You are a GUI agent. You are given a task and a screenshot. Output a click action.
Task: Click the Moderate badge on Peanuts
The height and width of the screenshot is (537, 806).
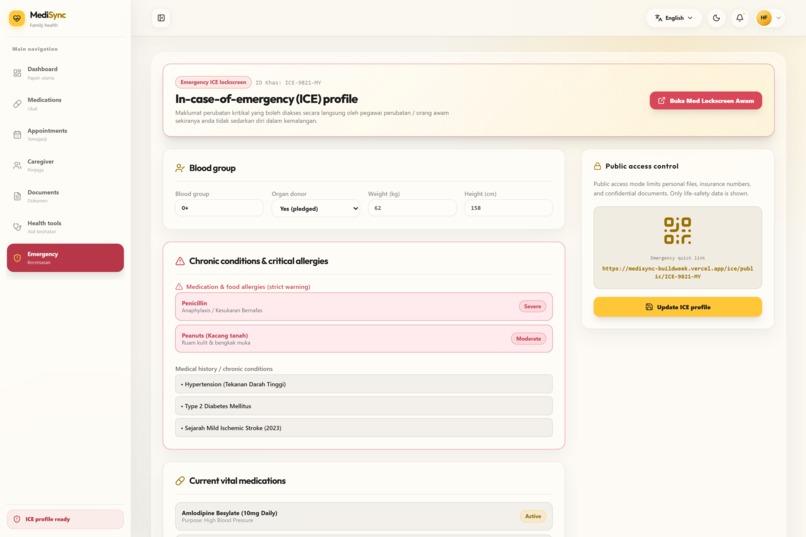coord(528,339)
